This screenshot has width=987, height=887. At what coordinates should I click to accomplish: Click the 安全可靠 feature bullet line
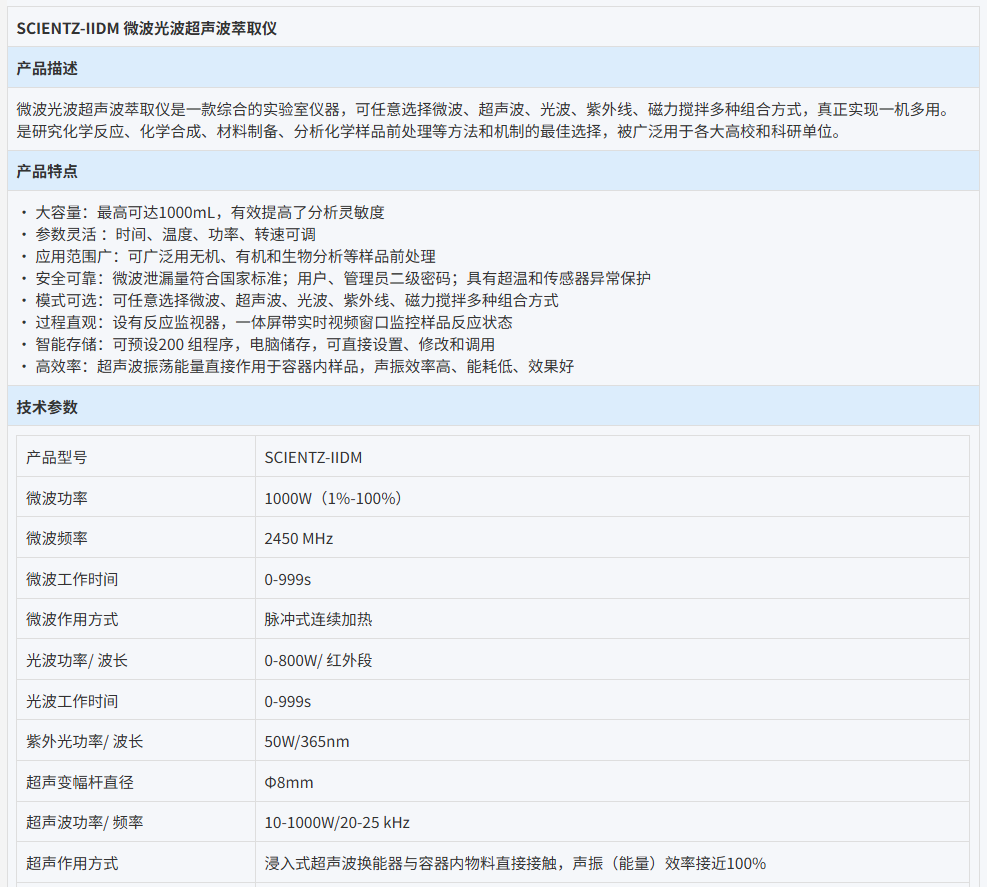pyautogui.click(x=343, y=278)
